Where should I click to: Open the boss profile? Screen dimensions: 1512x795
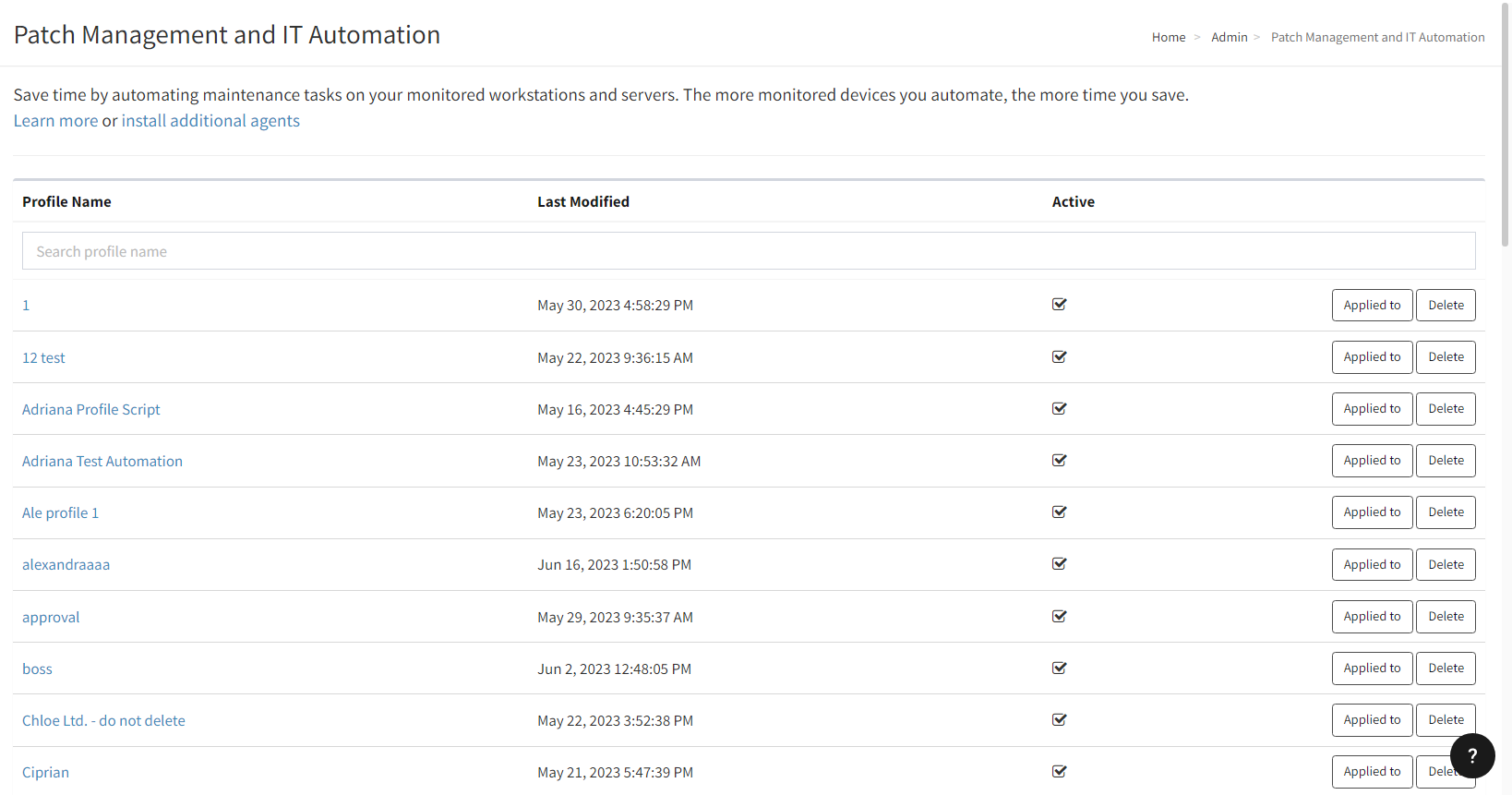tap(37, 669)
